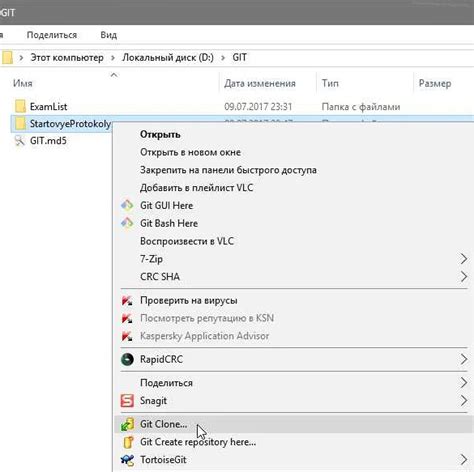Click Kaspersky icon beside Проверить на вирусы
The height and width of the screenshot is (472, 474).
[127, 300]
